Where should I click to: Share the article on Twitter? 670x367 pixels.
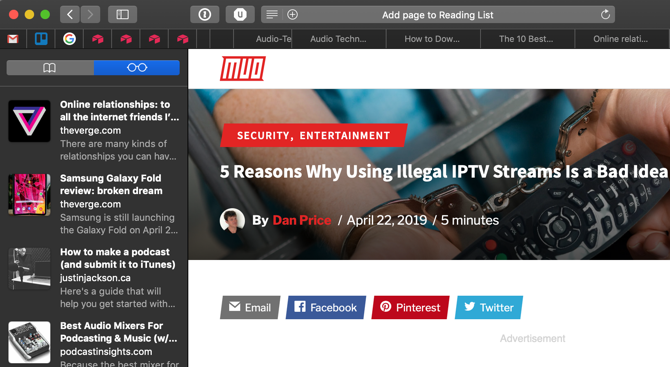coord(489,307)
